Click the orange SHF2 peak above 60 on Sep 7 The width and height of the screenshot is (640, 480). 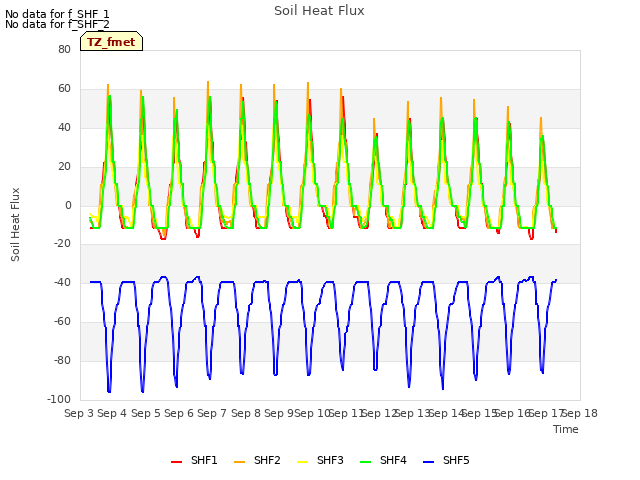click(208, 82)
